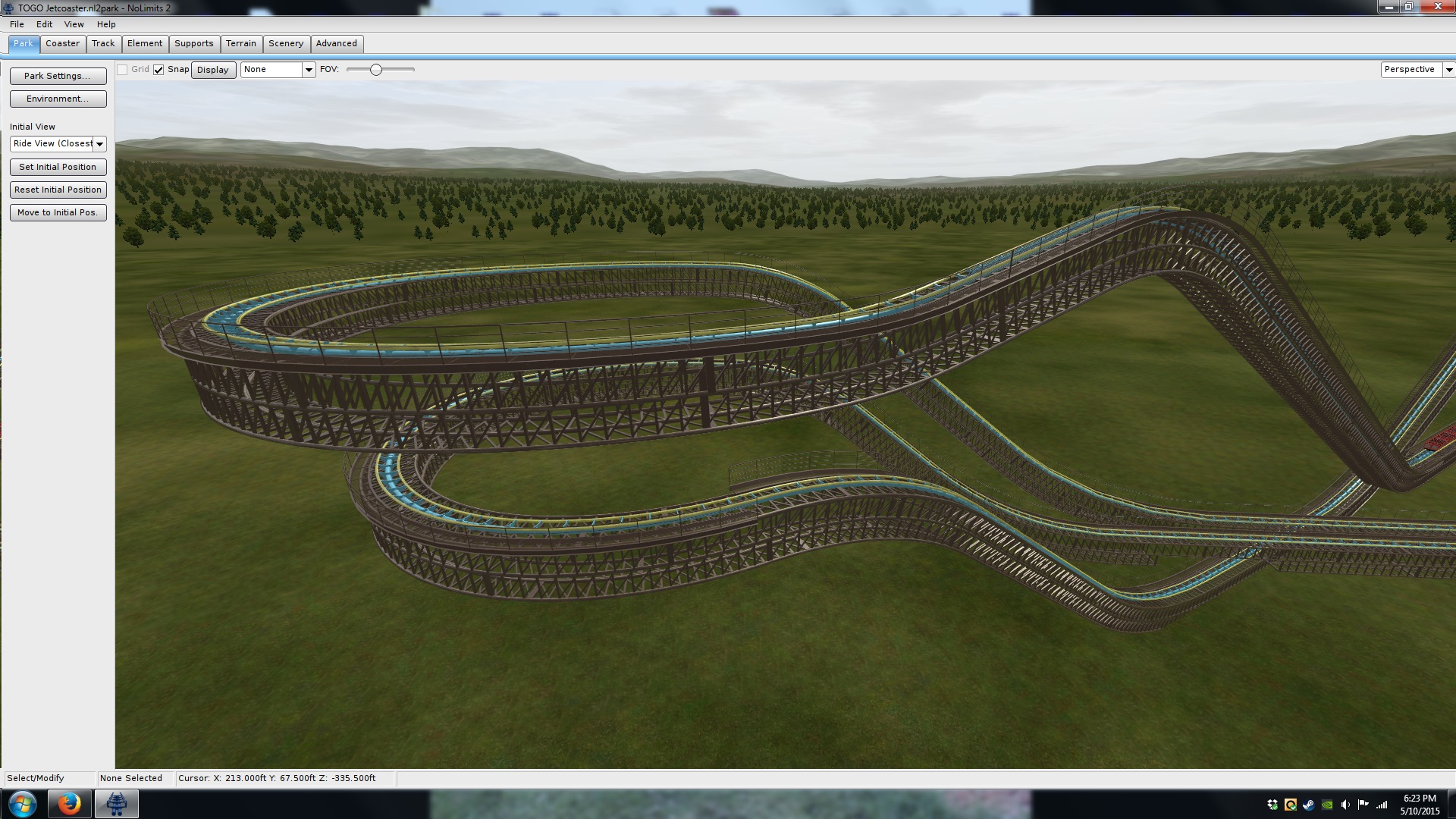
Task: Open the Terrain tab
Action: click(x=240, y=43)
